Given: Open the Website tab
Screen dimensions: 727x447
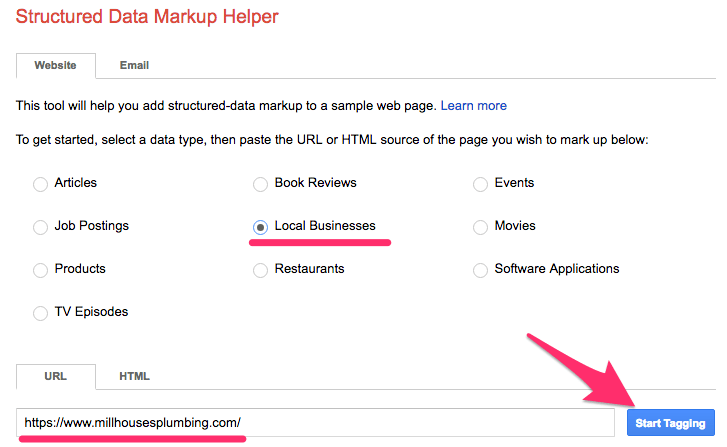Looking at the screenshot, I should click(x=56, y=65).
